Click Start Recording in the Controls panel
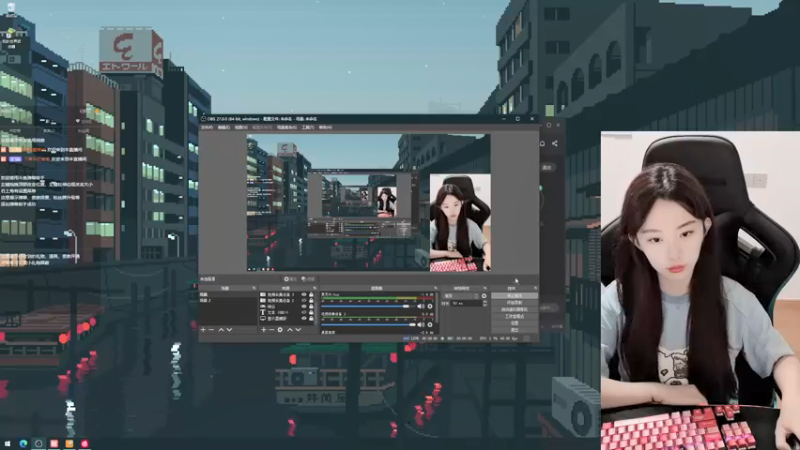 point(514,303)
